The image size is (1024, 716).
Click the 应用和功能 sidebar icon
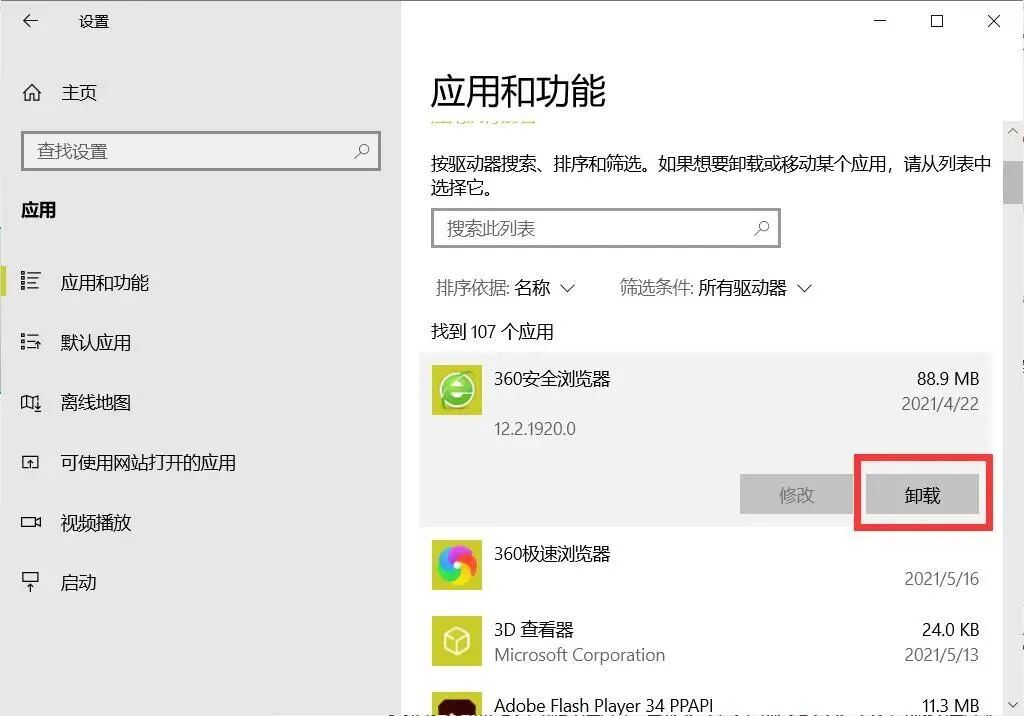click(30, 281)
